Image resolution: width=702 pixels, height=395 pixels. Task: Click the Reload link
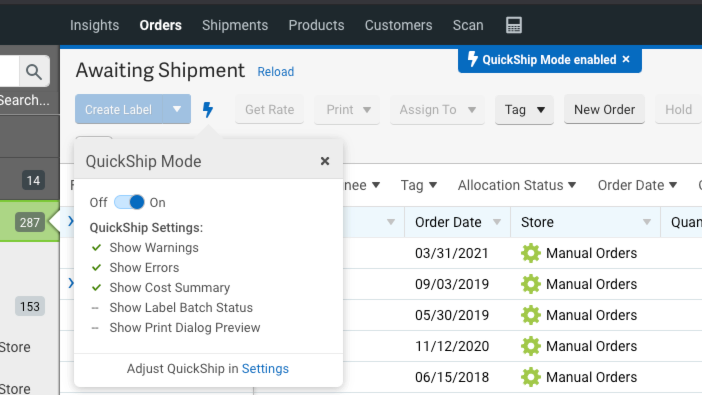[276, 72]
